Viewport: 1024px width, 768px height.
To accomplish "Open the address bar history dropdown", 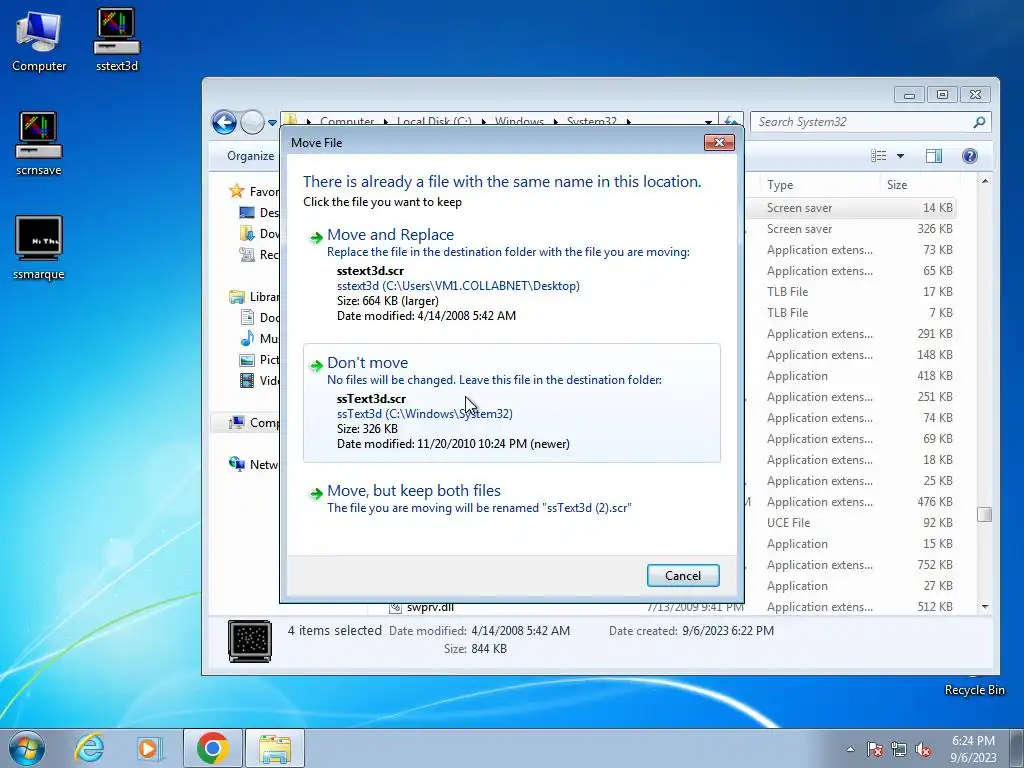I will [x=708, y=122].
